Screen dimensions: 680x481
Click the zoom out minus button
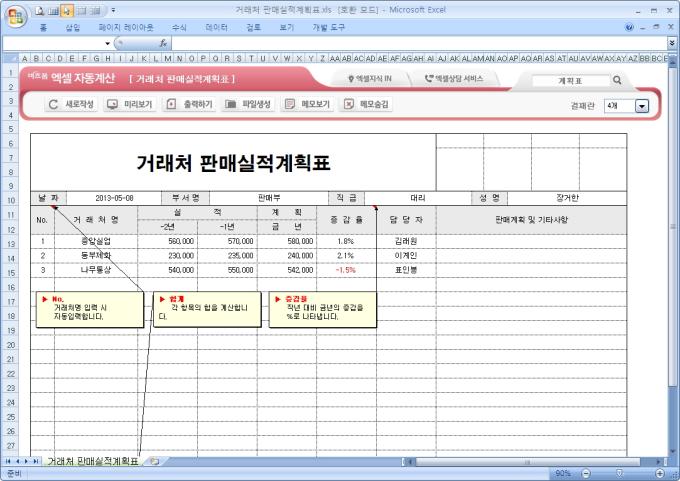click(585, 474)
